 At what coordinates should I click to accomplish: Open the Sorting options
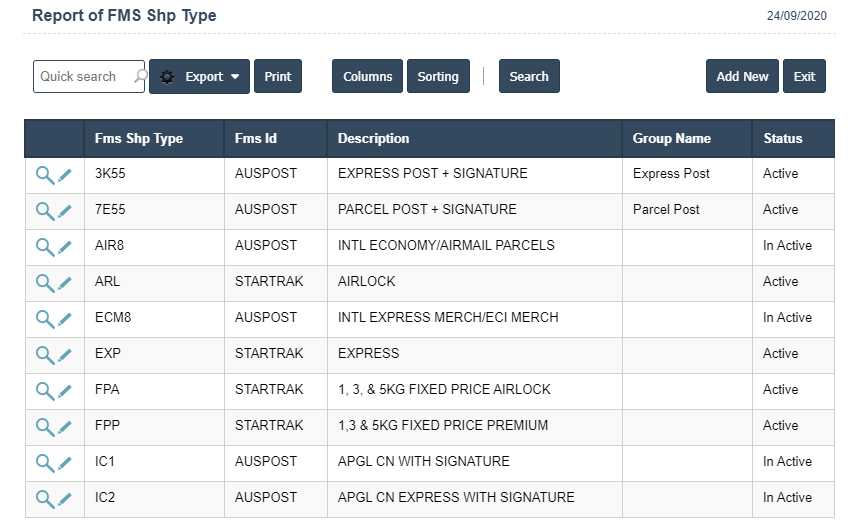438,77
